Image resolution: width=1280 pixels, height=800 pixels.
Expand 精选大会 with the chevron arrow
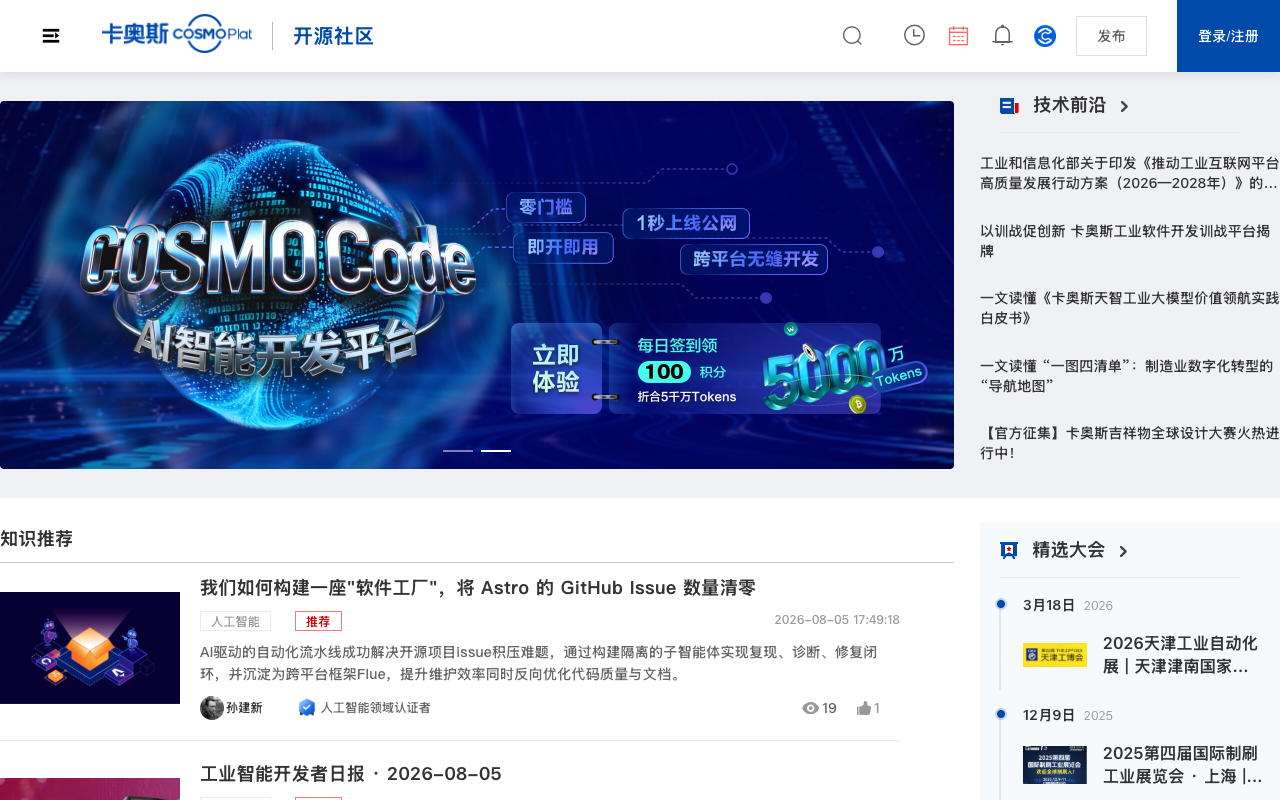point(1123,551)
